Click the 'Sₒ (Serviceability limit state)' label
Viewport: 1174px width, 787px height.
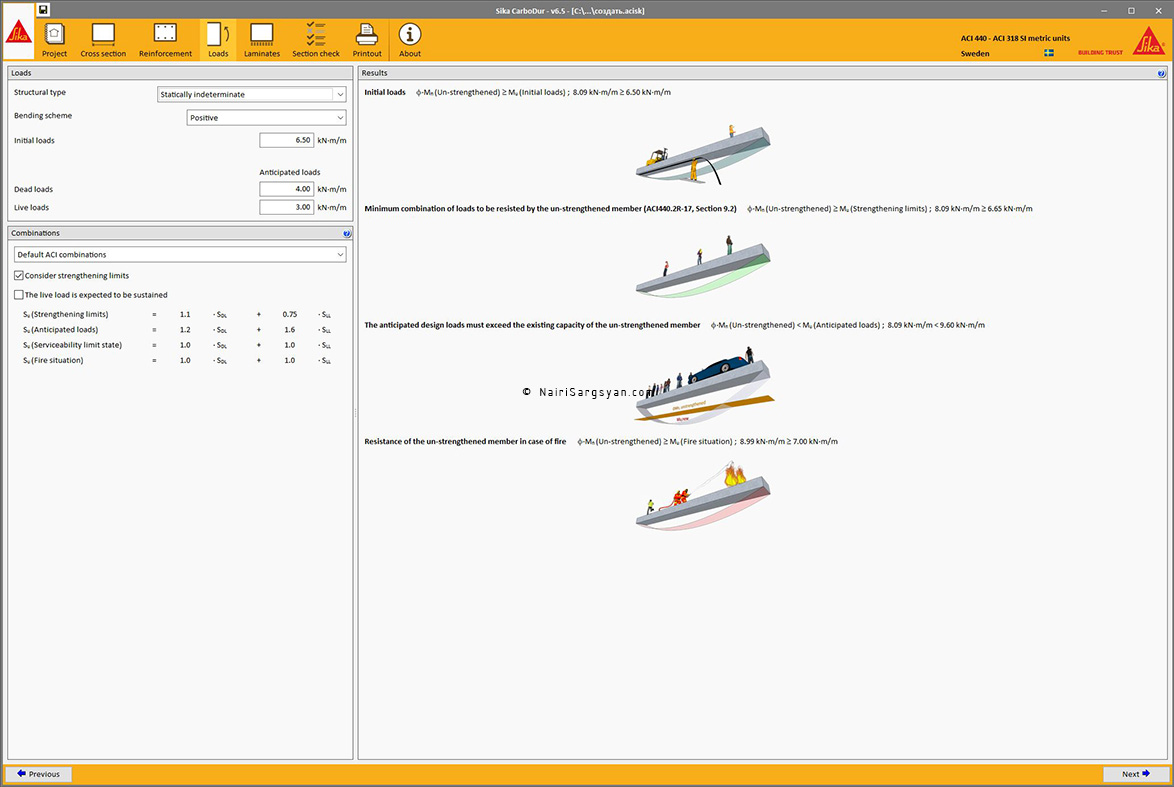[x=73, y=345]
